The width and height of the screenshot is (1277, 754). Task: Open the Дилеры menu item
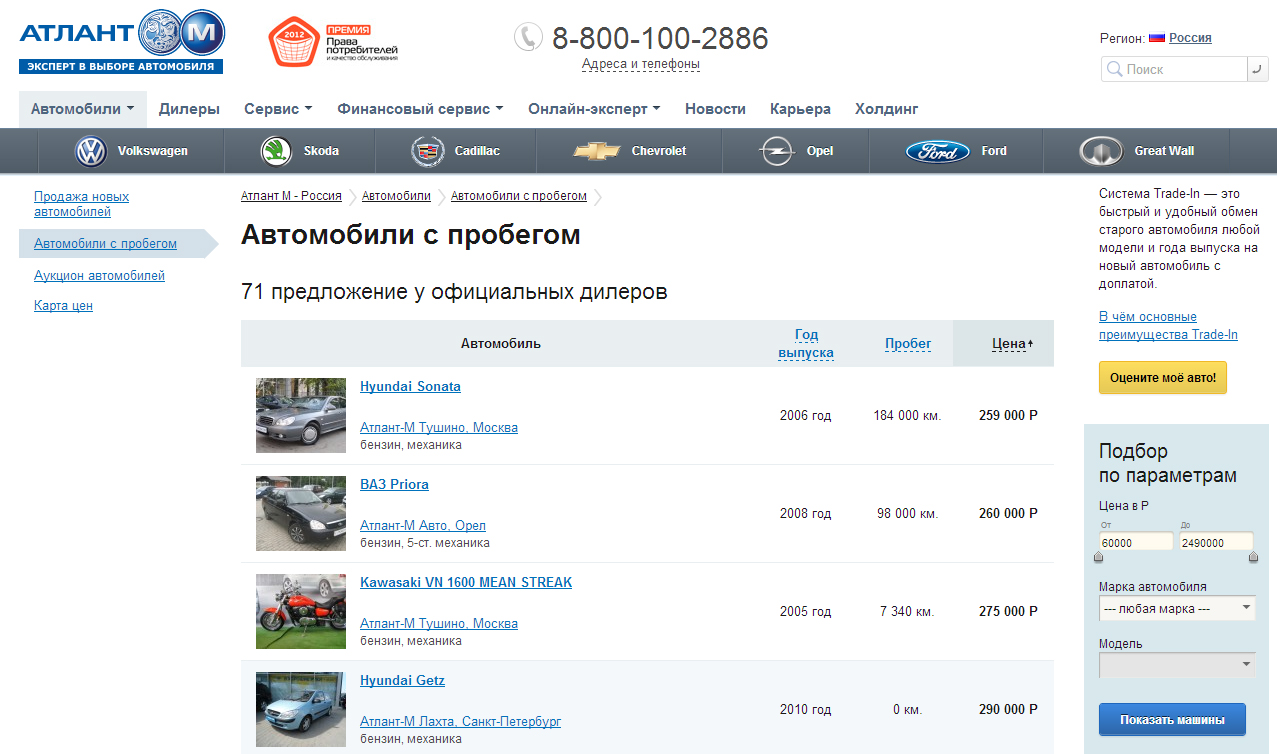coord(189,109)
